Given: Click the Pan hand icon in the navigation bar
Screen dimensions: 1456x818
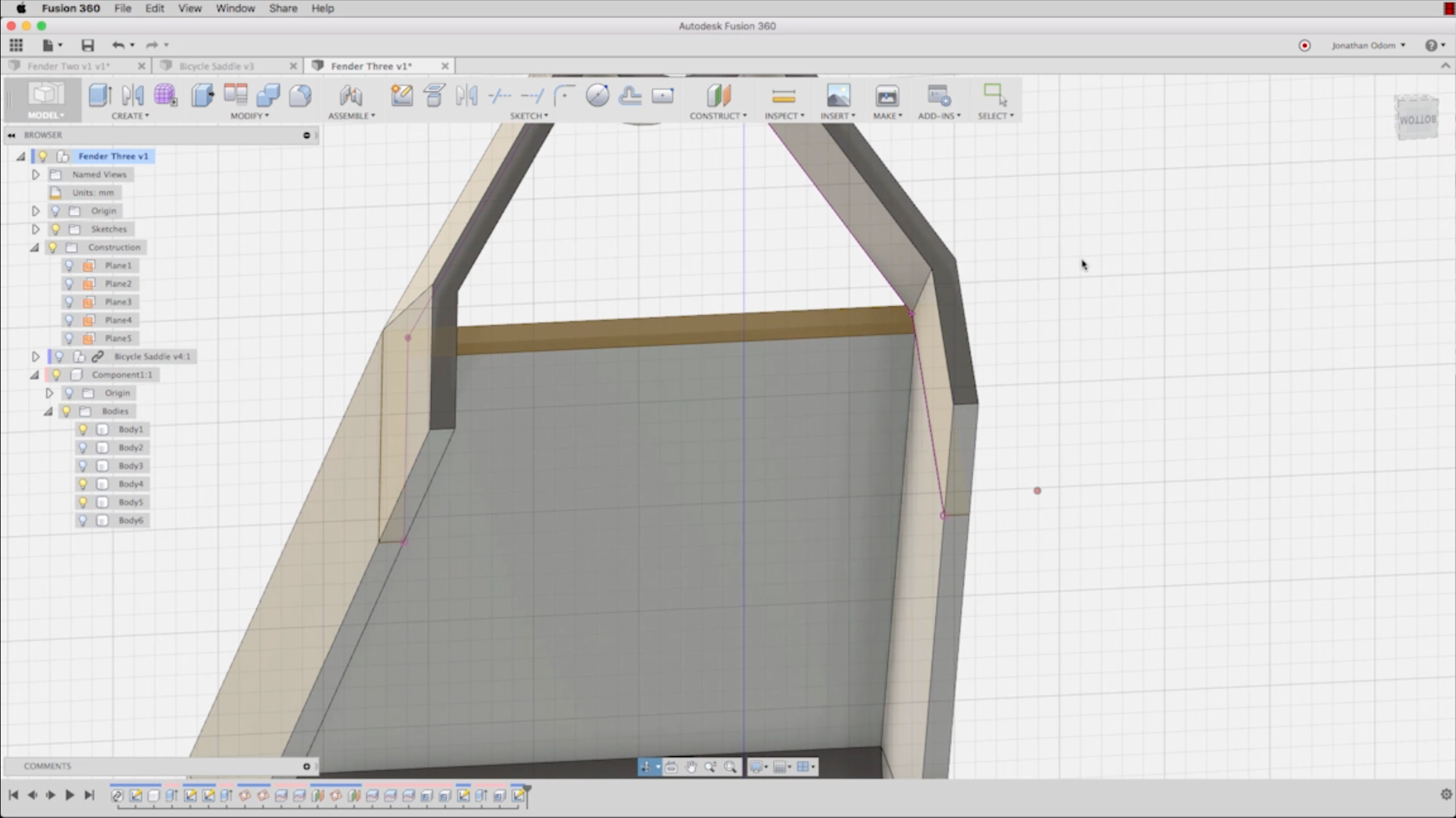Looking at the screenshot, I should 690,767.
